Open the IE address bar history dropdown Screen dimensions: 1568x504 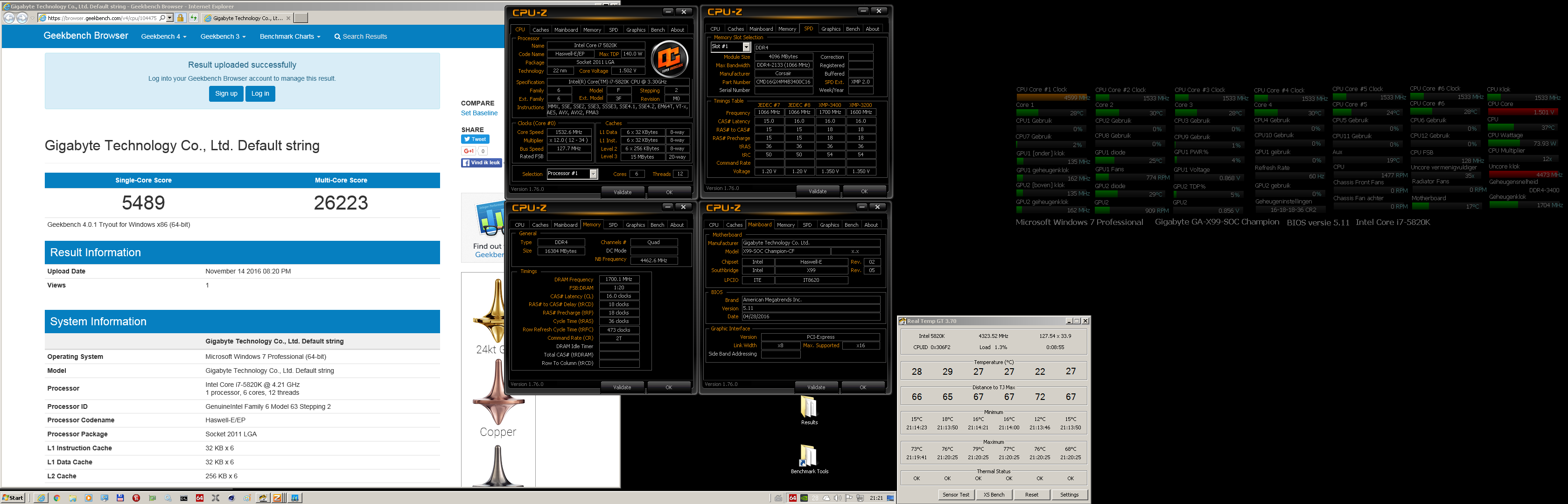coord(170,18)
